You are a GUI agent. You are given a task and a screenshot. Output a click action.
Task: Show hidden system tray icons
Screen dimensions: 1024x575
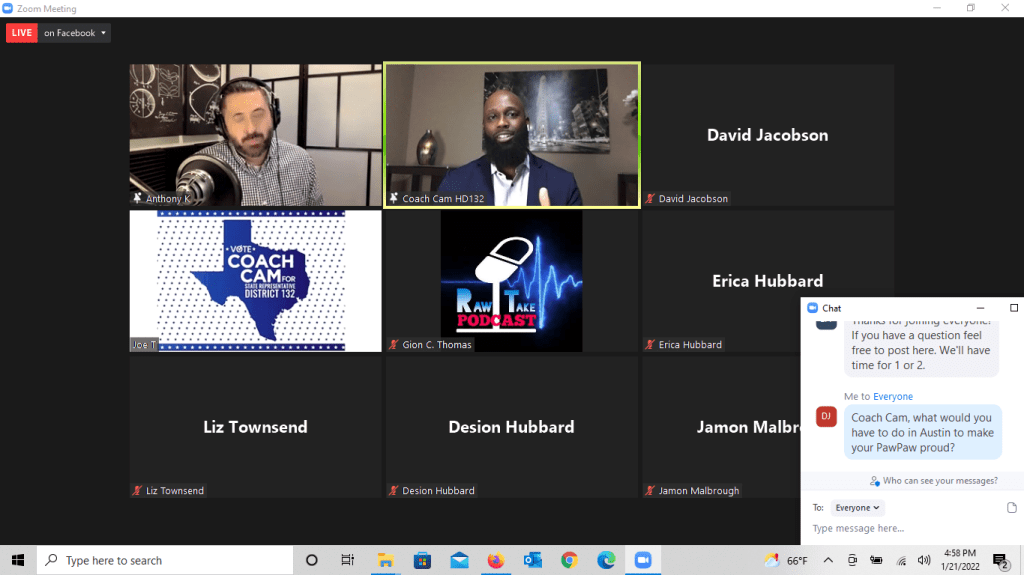tap(827, 560)
